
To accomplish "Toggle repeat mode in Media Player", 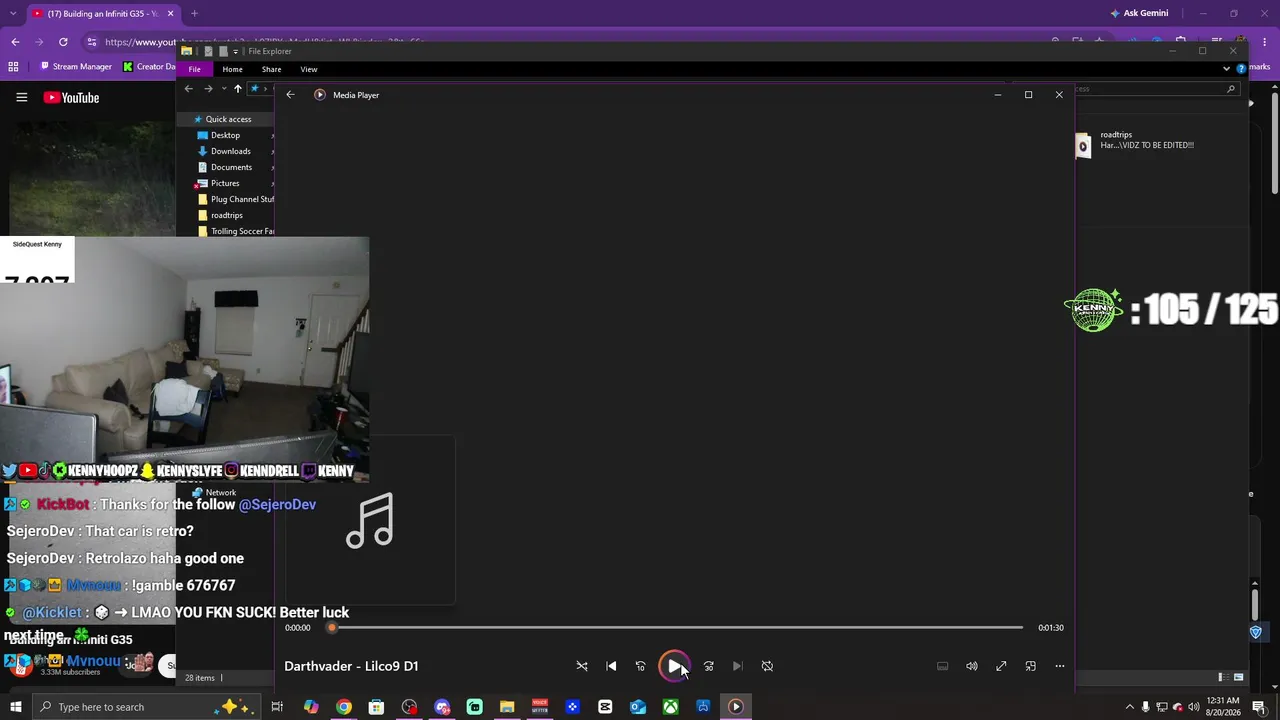I will point(767,666).
